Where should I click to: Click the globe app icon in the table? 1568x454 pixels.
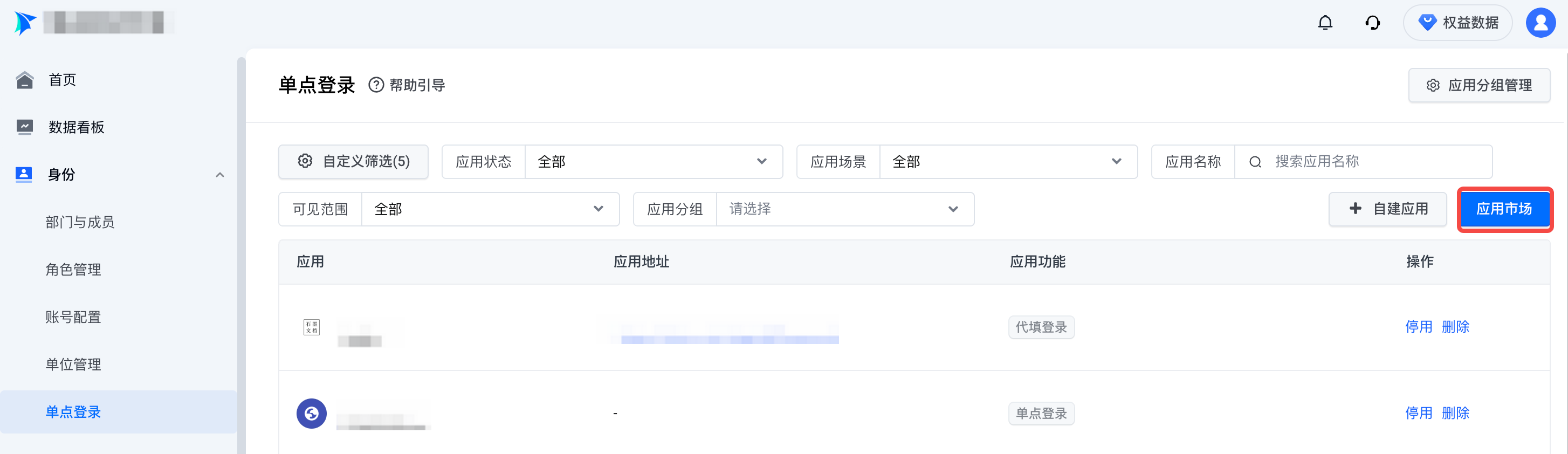pyautogui.click(x=311, y=414)
